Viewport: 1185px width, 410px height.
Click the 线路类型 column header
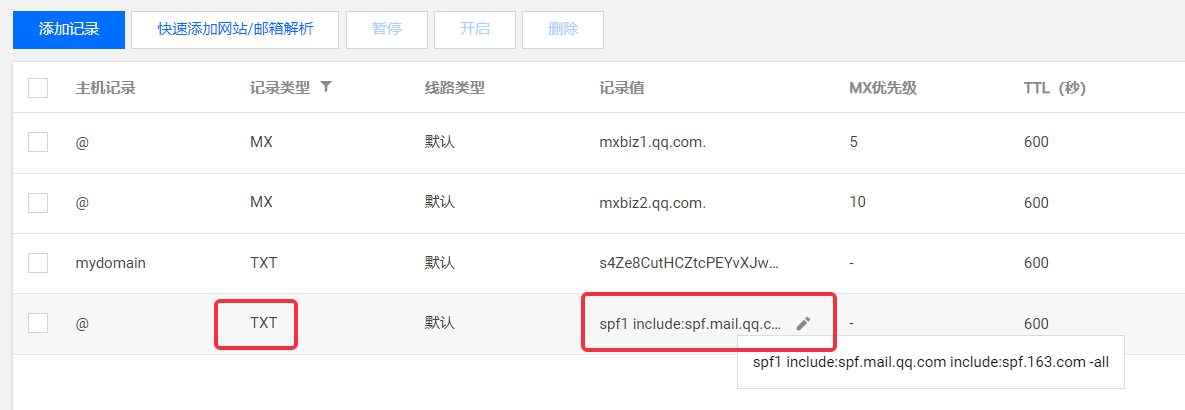[454, 88]
